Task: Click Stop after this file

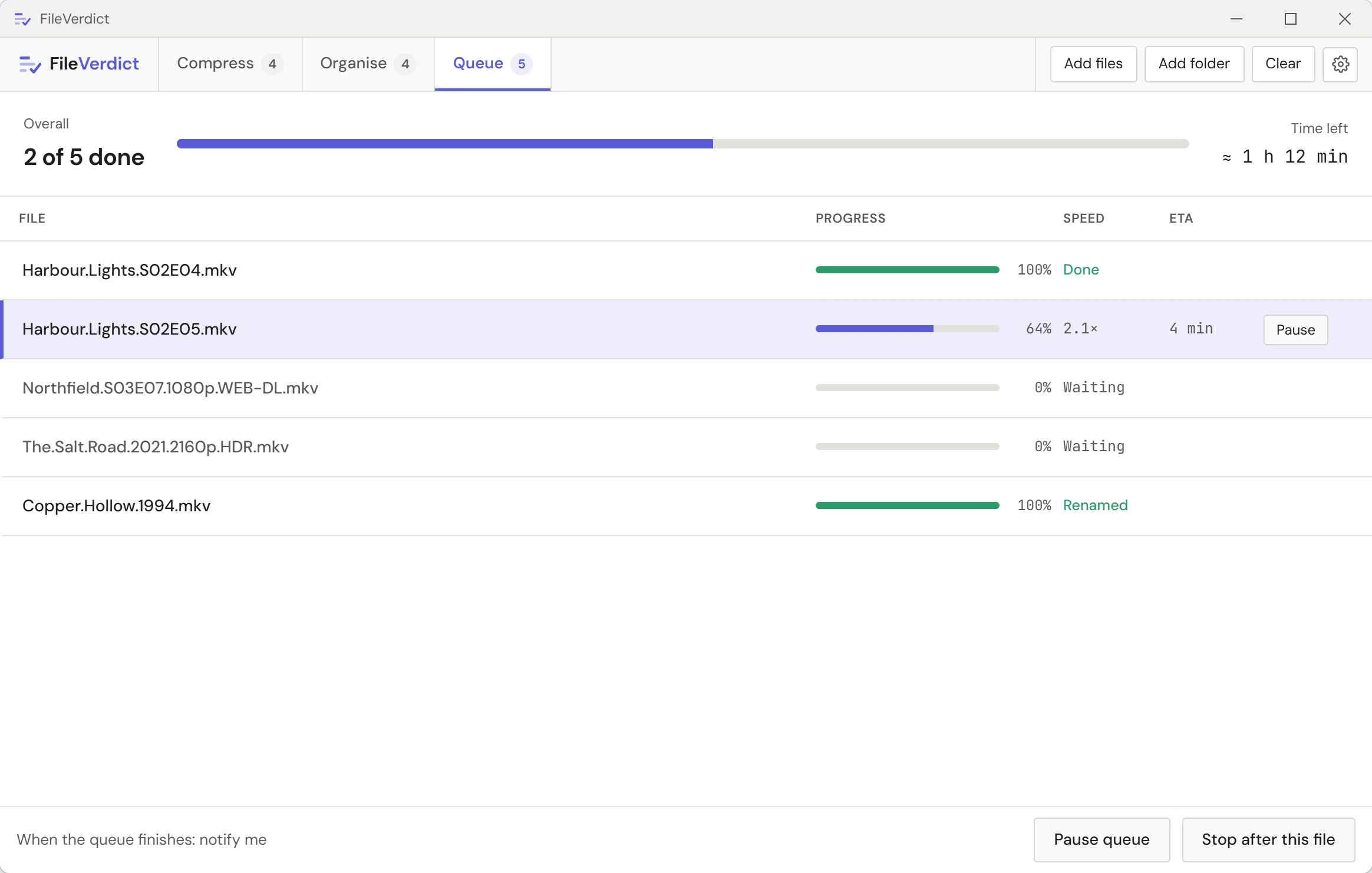Action: pos(1268,839)
